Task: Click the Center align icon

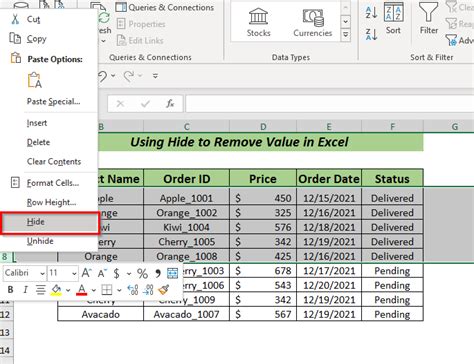Action: (41, 289)
